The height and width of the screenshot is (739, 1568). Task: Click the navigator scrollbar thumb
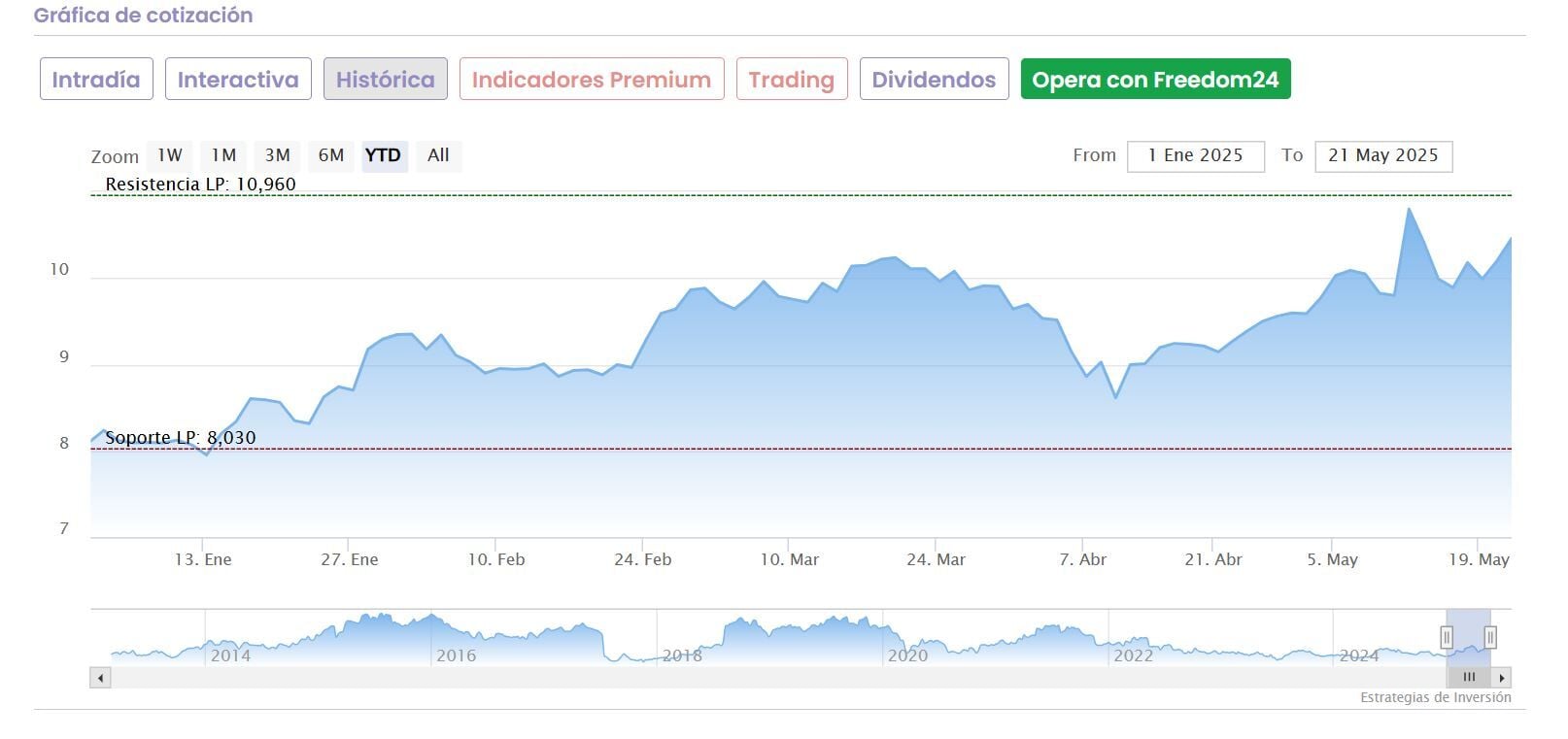pyautogui.click(x=1468, y=678)
